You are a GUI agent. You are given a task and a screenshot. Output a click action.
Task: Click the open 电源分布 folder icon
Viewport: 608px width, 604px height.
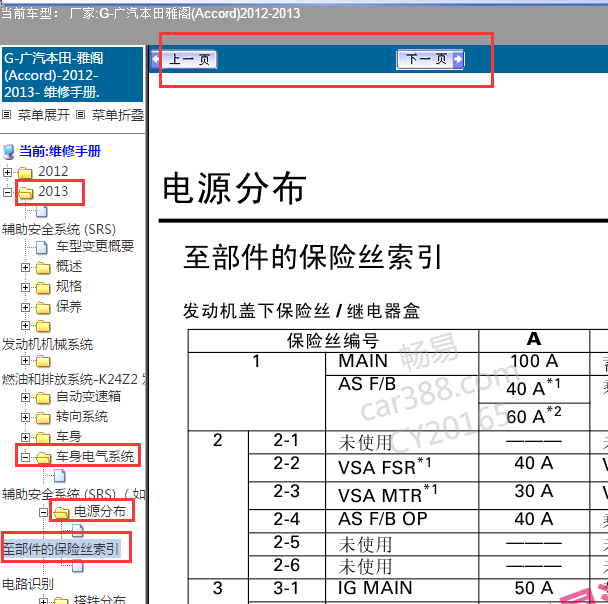tap(61, 513)
